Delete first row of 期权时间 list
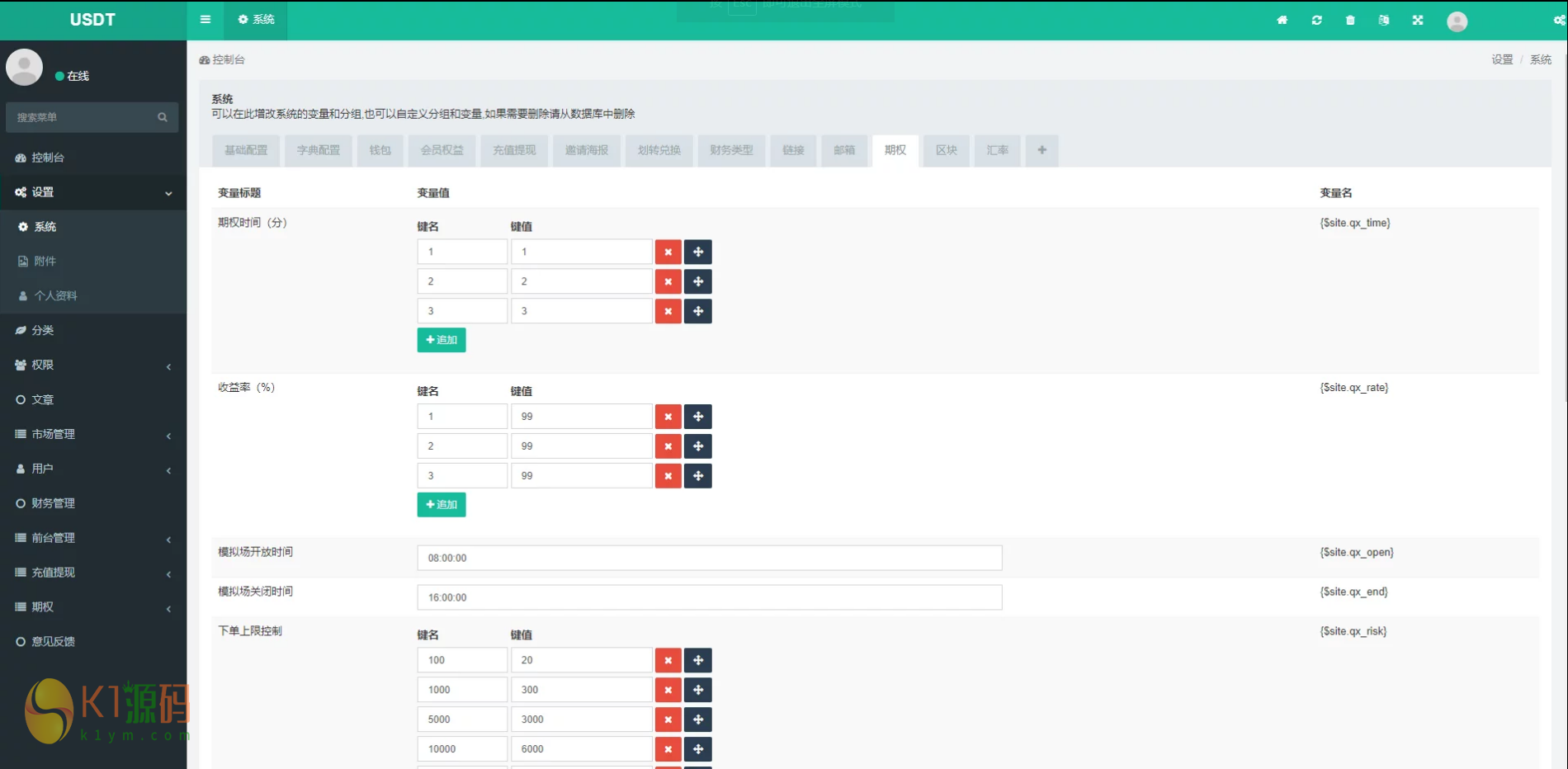The image size is (1568, 769). tap(668, 252)
